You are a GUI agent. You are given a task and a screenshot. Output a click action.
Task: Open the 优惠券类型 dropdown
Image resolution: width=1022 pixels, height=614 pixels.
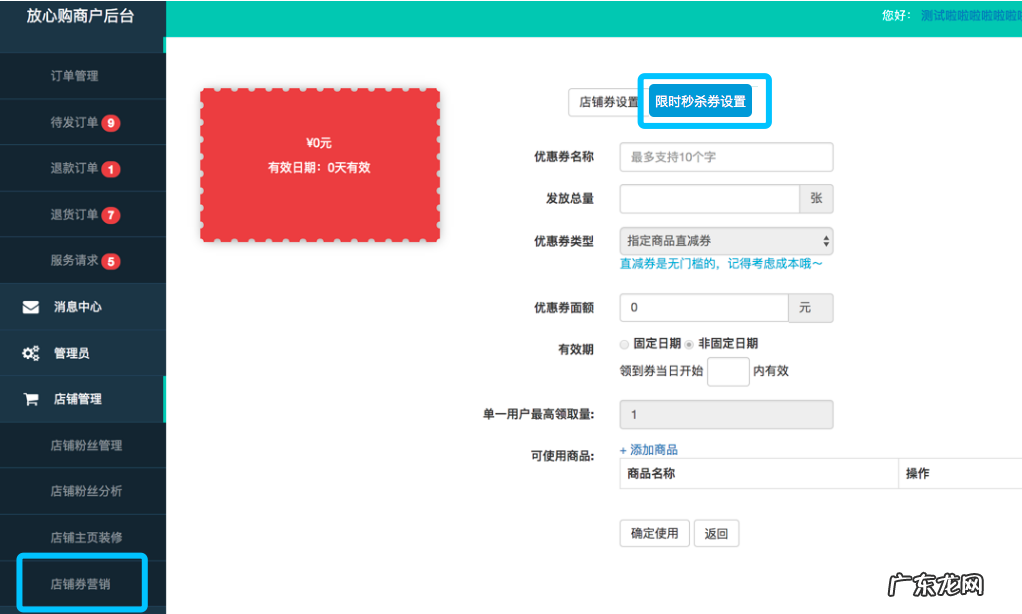point(725,240)
